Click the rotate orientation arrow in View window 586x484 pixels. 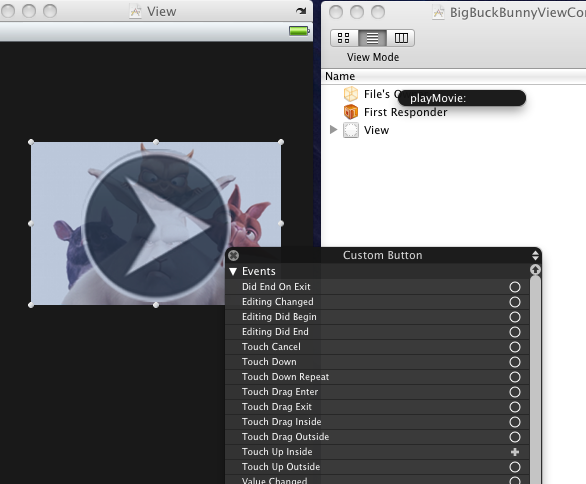click(301, 11)
